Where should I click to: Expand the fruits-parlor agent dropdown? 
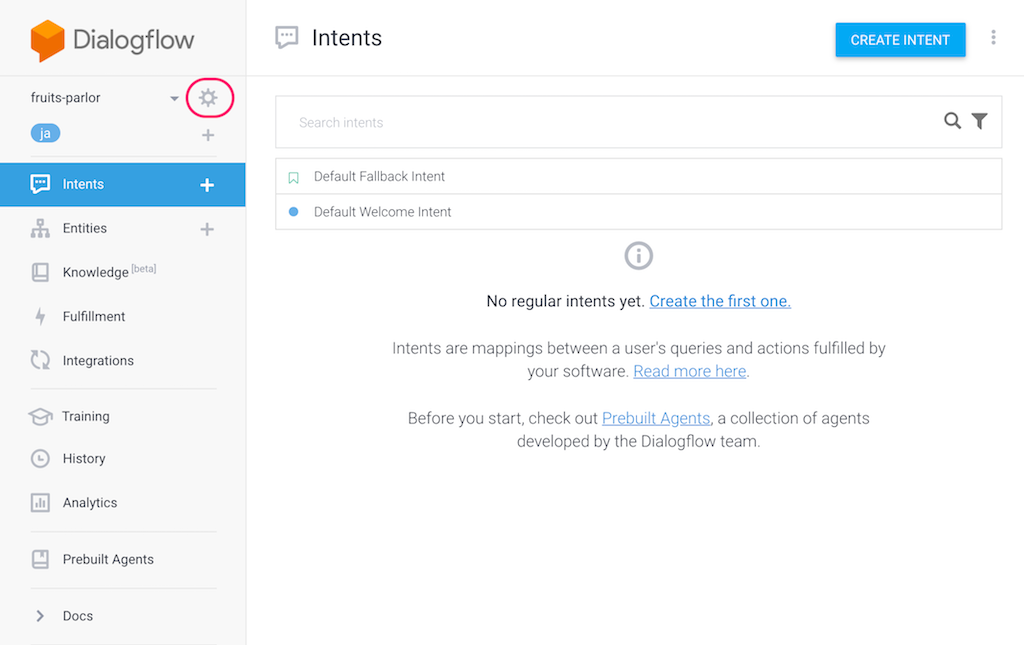(x=174, y=99)
